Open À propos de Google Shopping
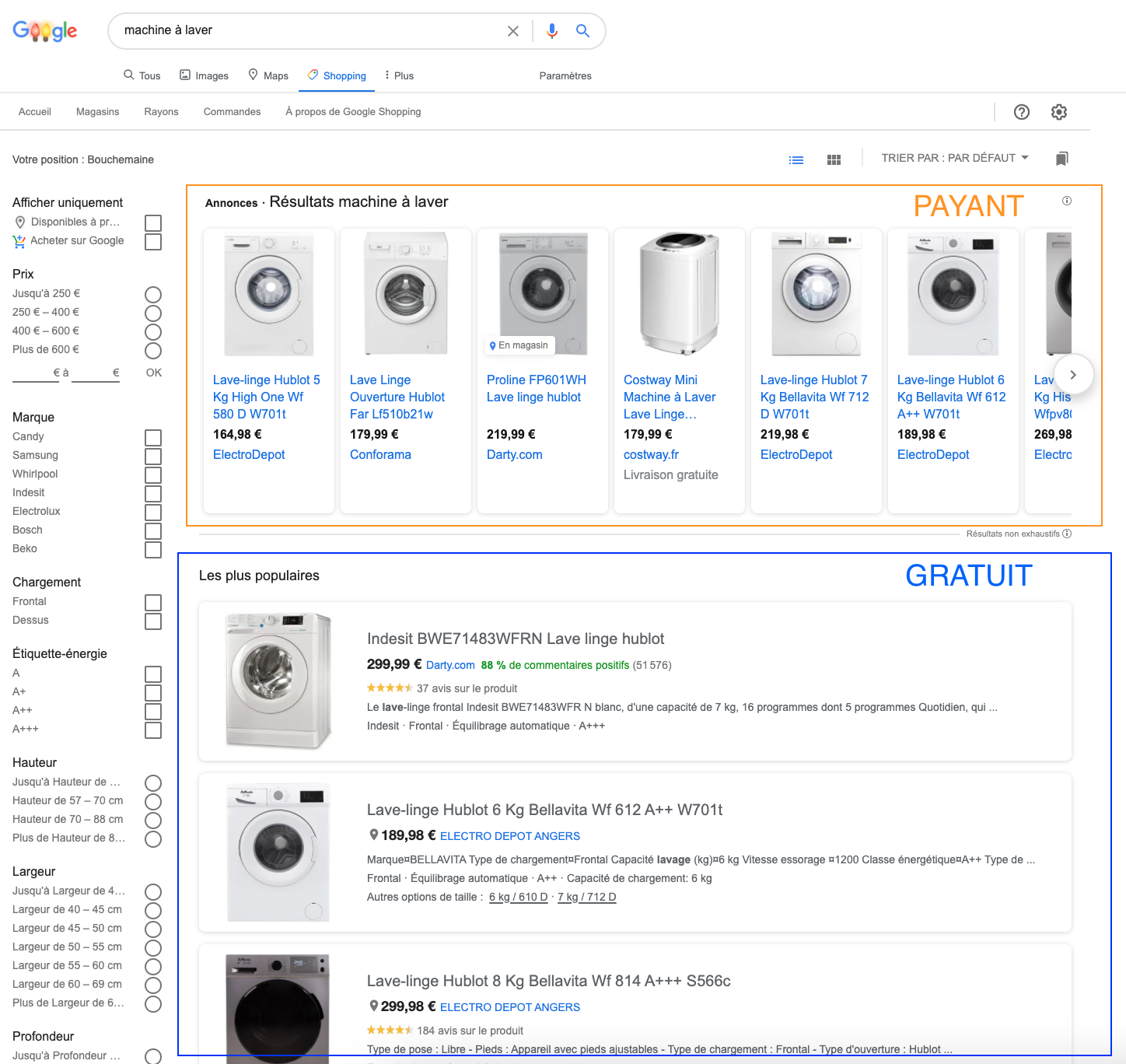 tap(353, 111)
